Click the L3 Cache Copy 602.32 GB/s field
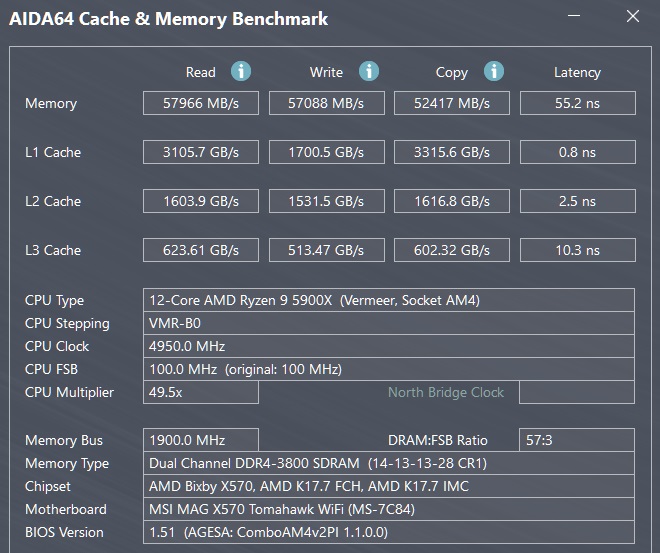This screenshot has height=553, width=660. (x=451, y=250)
